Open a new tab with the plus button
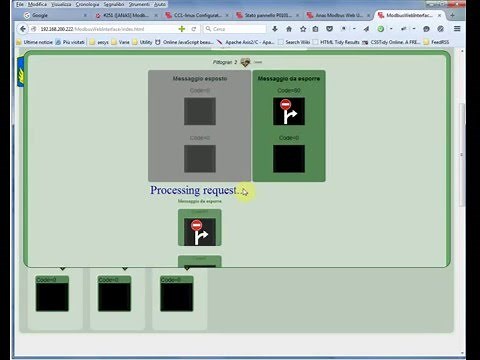Image resolution: width=480 pixels, height=360 pixels. click(452, 15)
